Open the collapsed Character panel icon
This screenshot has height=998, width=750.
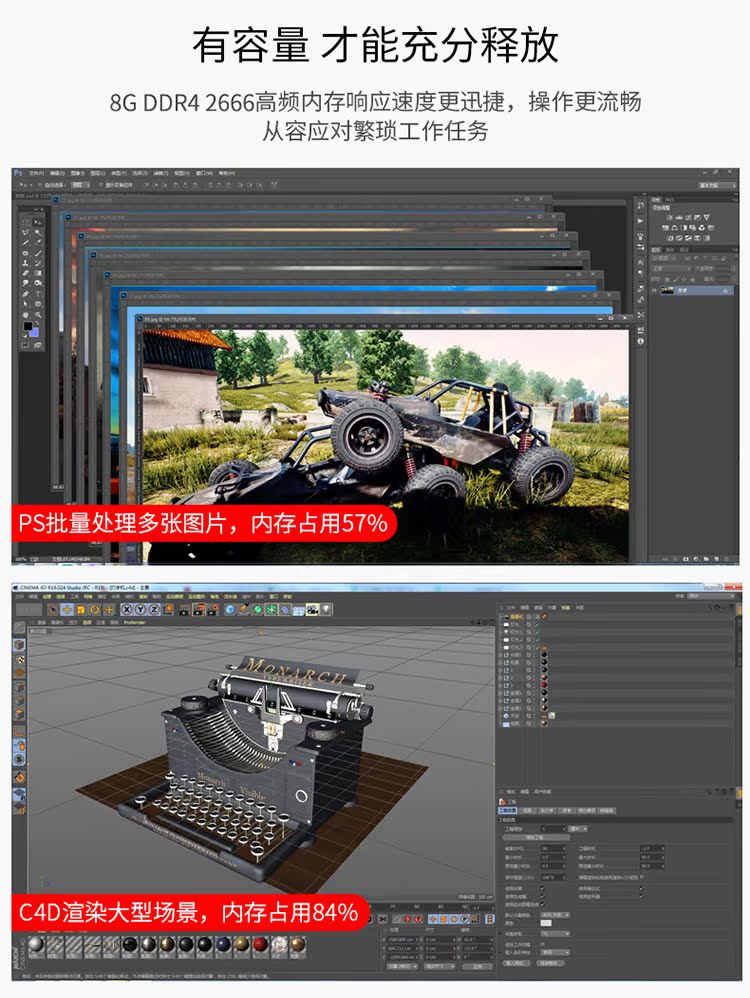click(640, 263)
